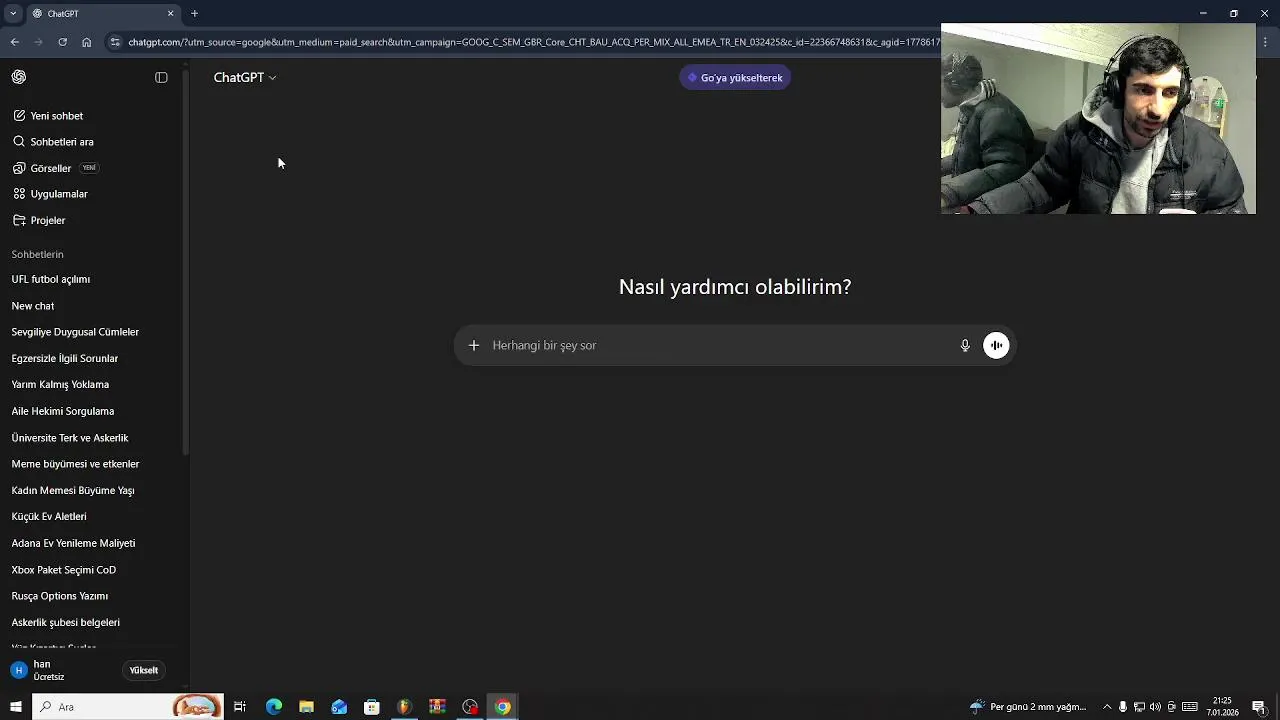Screen dimensions: 1280x720
Task: Show hidden system tray icons
Action: click(x=1107, y=707)
